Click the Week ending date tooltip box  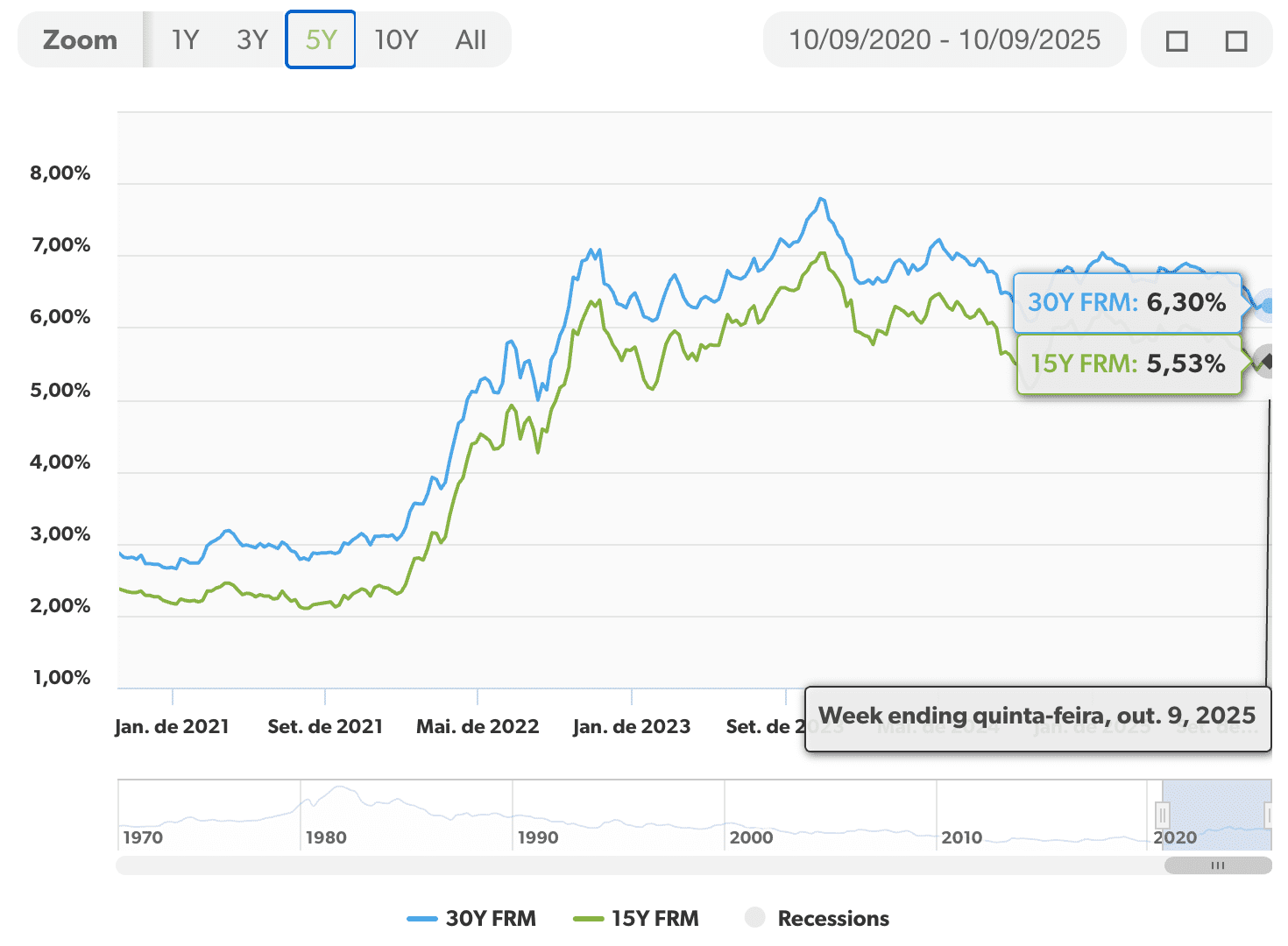pyautogui.click(x=1037, y=717)
